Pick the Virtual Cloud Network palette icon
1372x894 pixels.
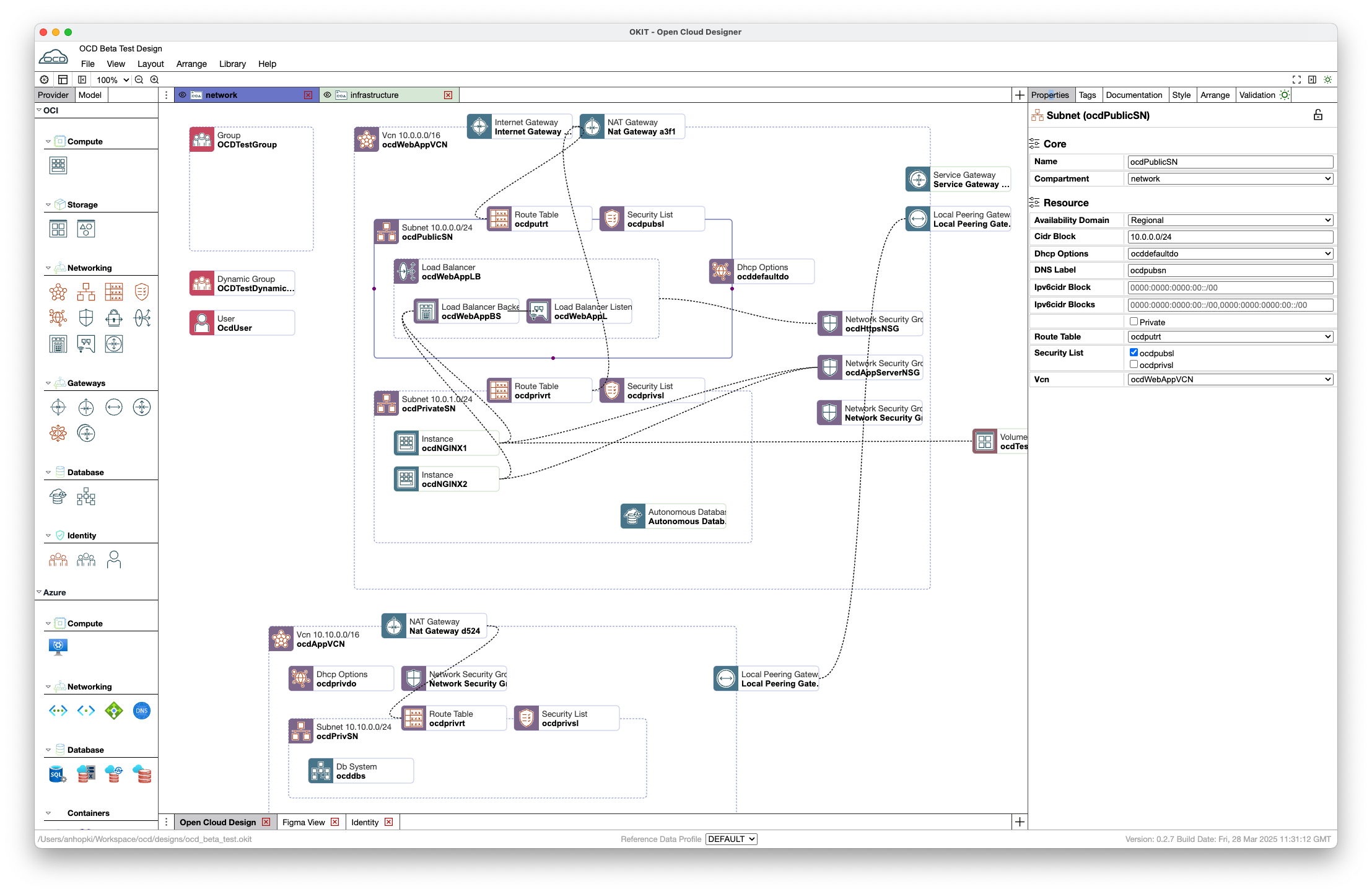pyautogui.click(x=58, y=292)
